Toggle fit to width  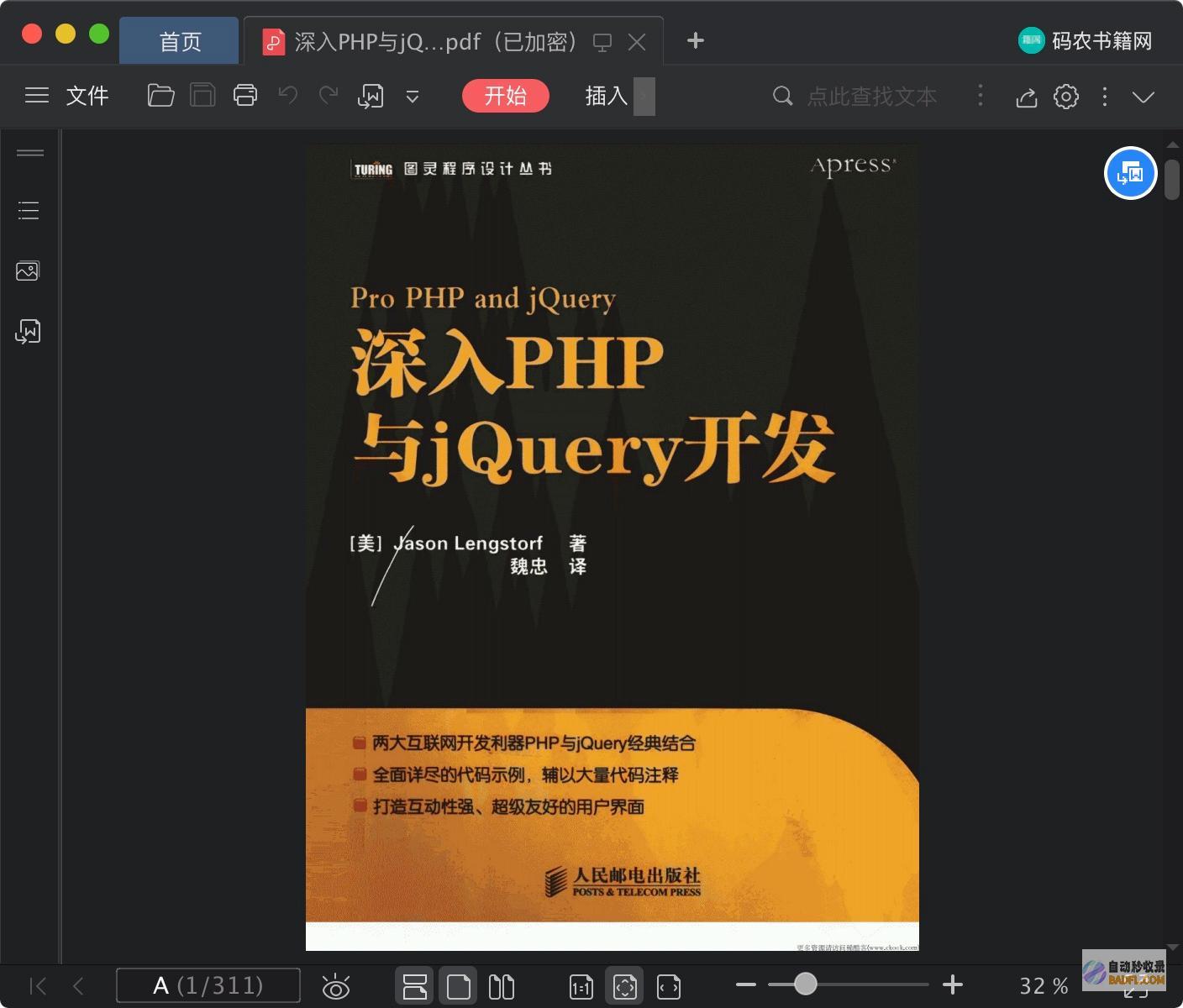click(x=669, y=986)
